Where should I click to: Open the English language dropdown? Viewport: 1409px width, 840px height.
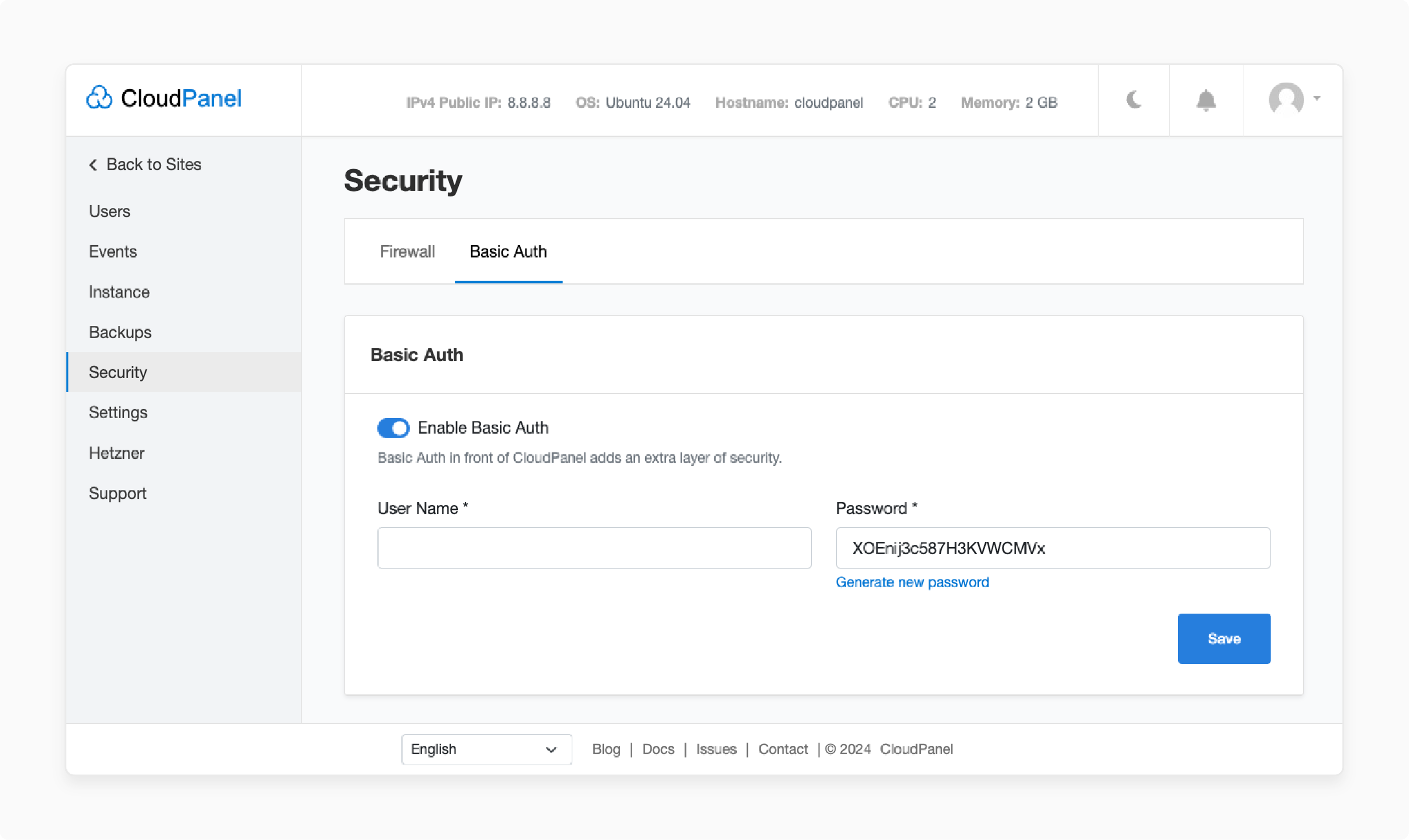[486, 750]
